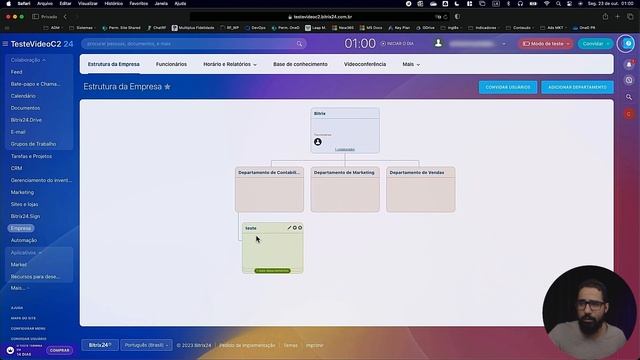
Task: Open Spotlight search in the menu bar
Action: coord(558,4)
